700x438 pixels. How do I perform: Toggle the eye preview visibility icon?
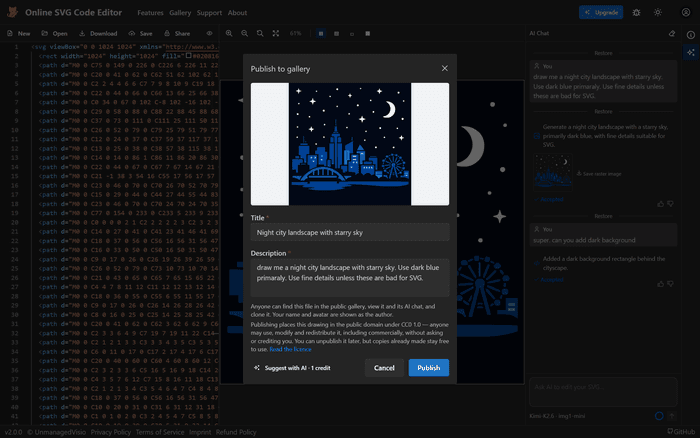209,33
